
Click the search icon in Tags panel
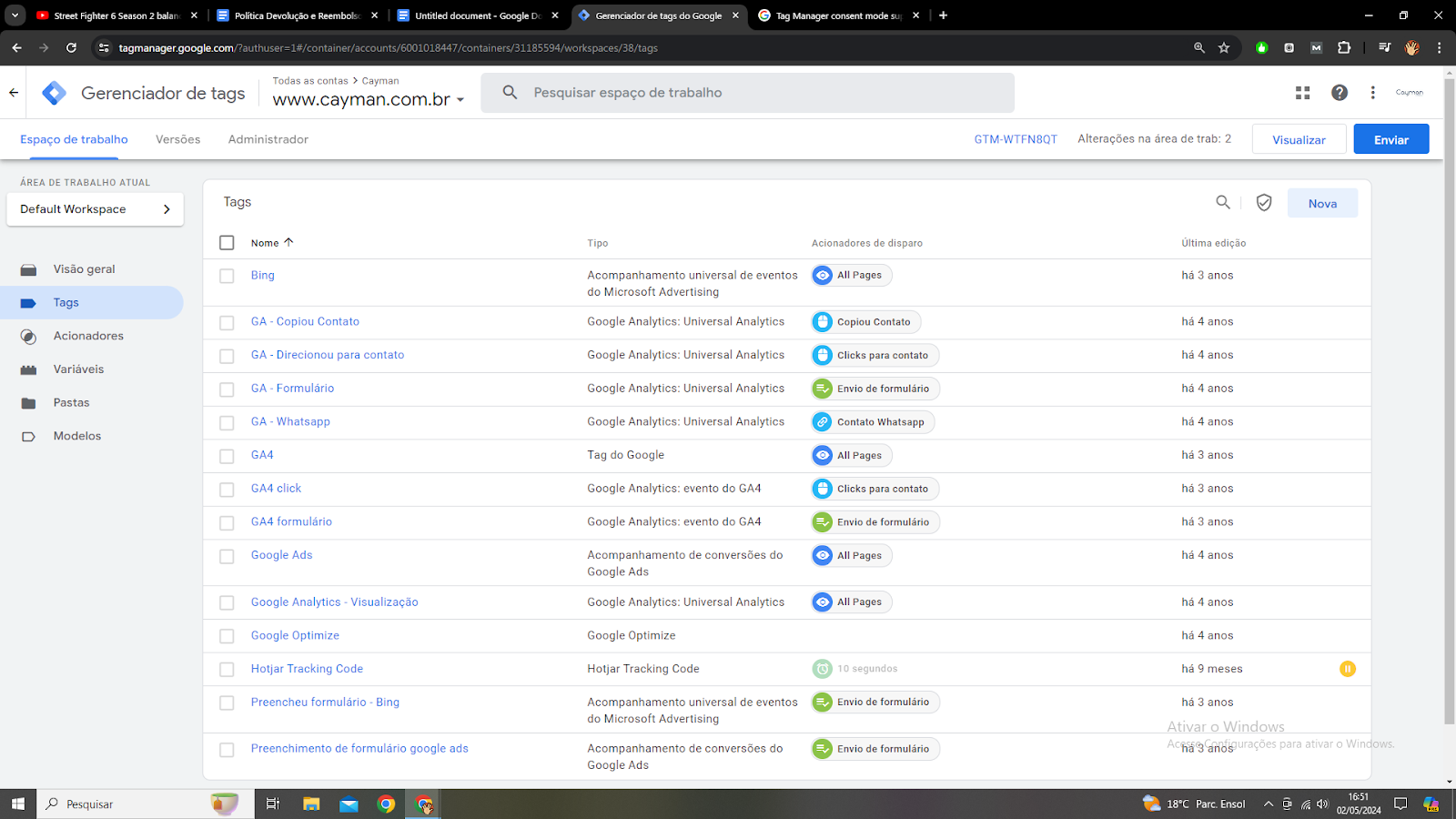coord(1223,203)
